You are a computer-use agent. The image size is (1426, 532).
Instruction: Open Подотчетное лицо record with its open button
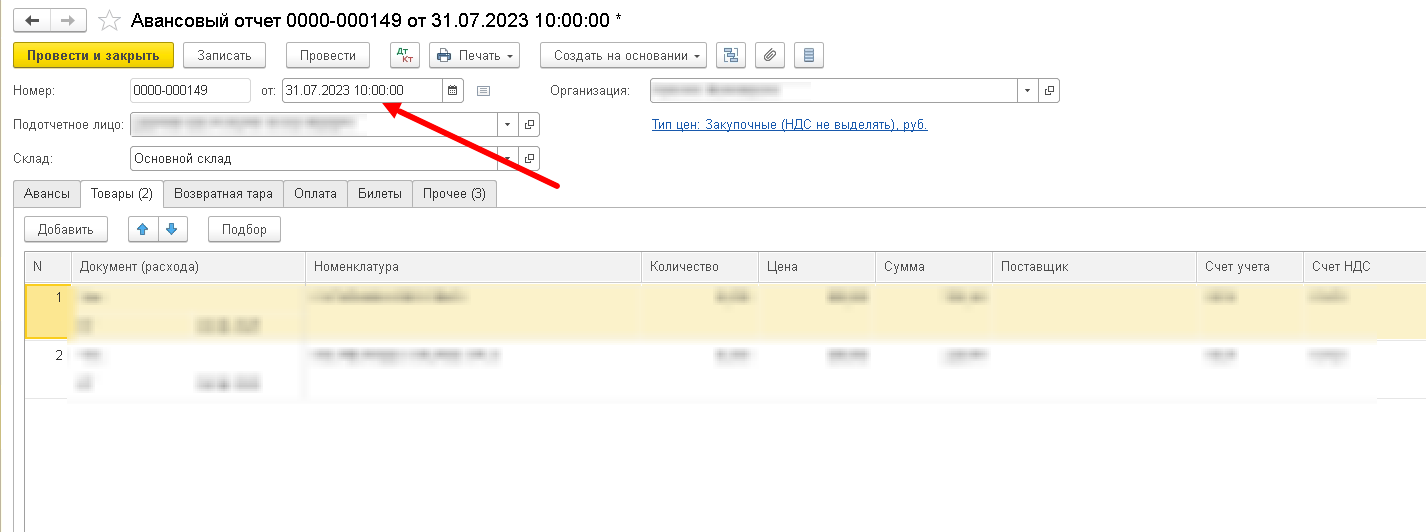pyautogui.click(x=530, y=125)
